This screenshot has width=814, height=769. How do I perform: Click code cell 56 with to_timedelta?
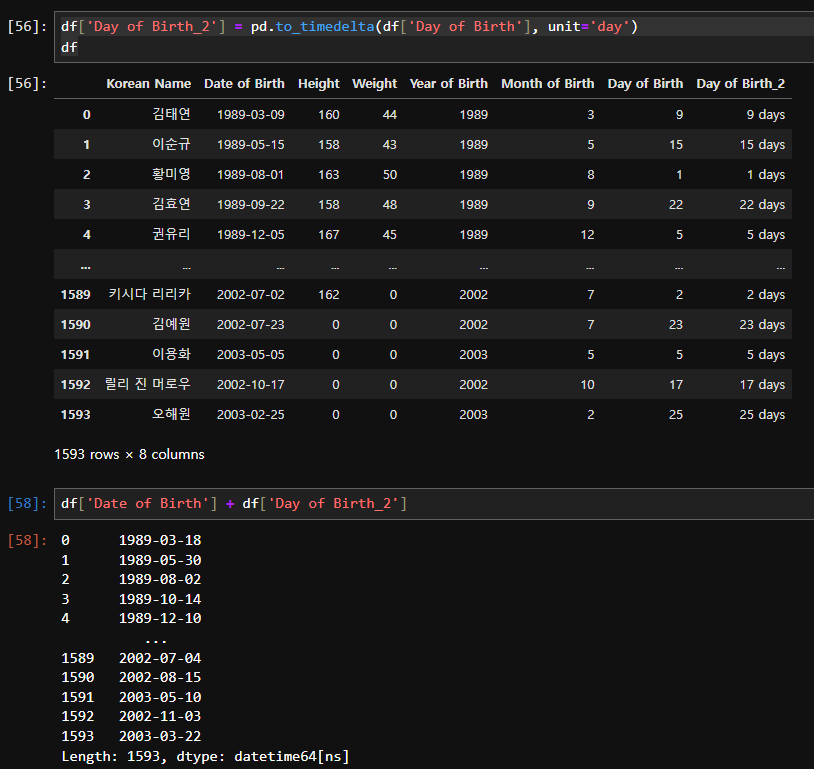pyautogui.click(x=434, y=36)
